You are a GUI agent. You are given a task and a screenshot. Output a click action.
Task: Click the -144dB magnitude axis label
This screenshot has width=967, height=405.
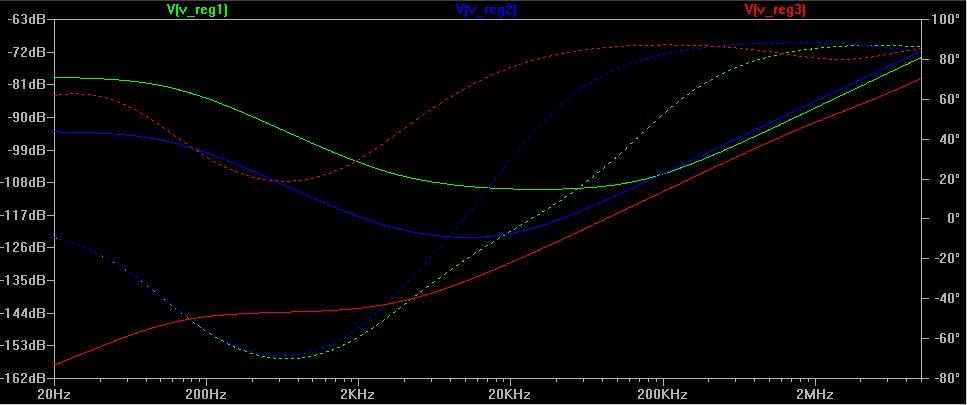[23, 313]
